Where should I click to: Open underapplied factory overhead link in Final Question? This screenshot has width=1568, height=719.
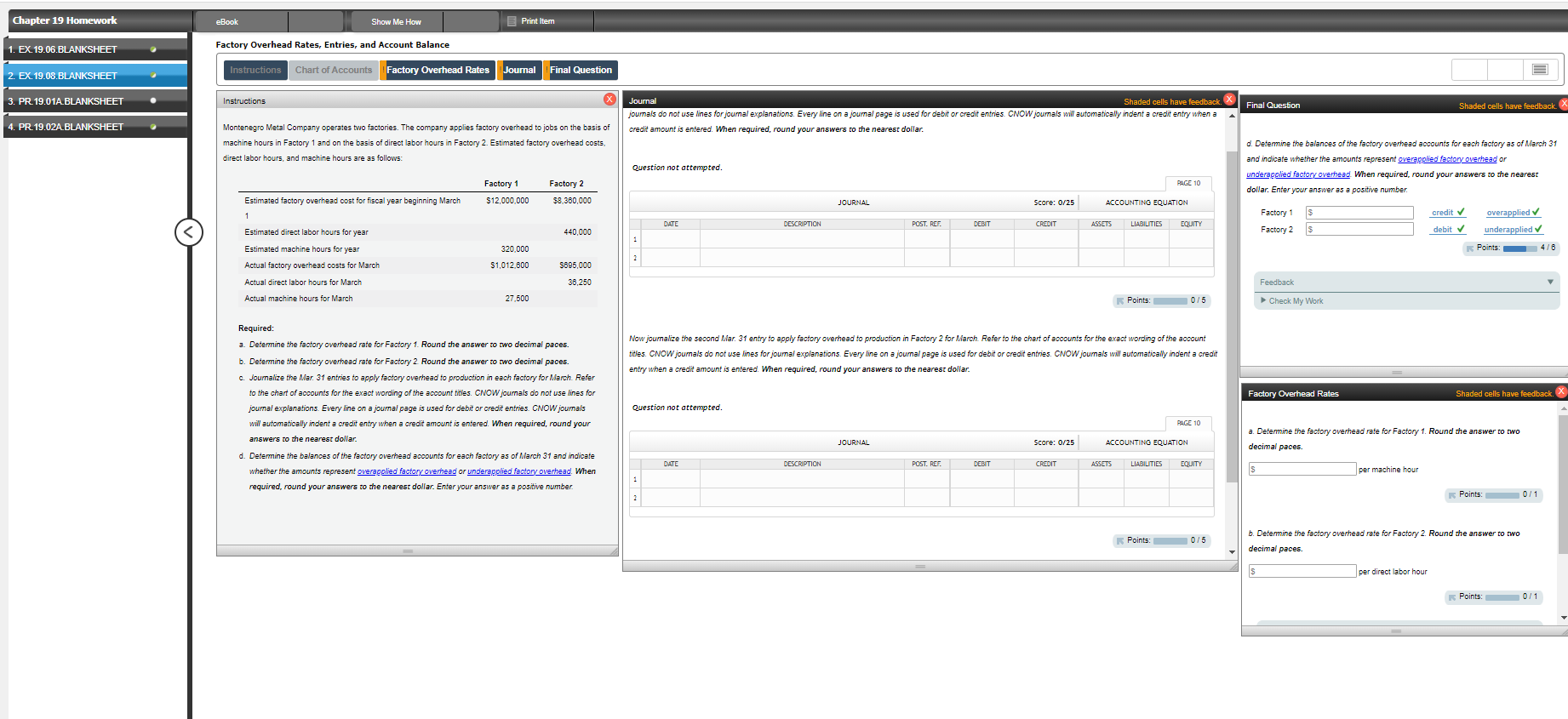tap(1298, 174)
